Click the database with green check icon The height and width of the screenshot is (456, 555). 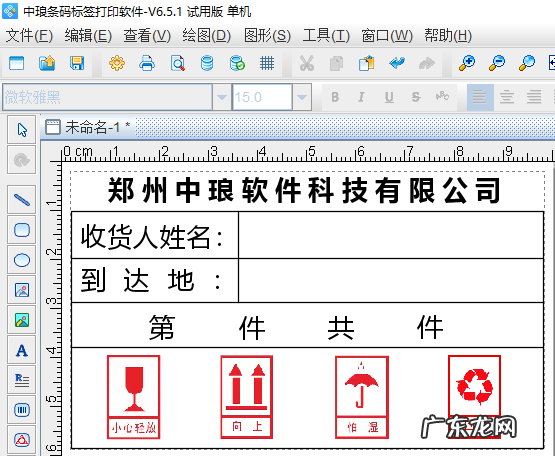point(237,63)
